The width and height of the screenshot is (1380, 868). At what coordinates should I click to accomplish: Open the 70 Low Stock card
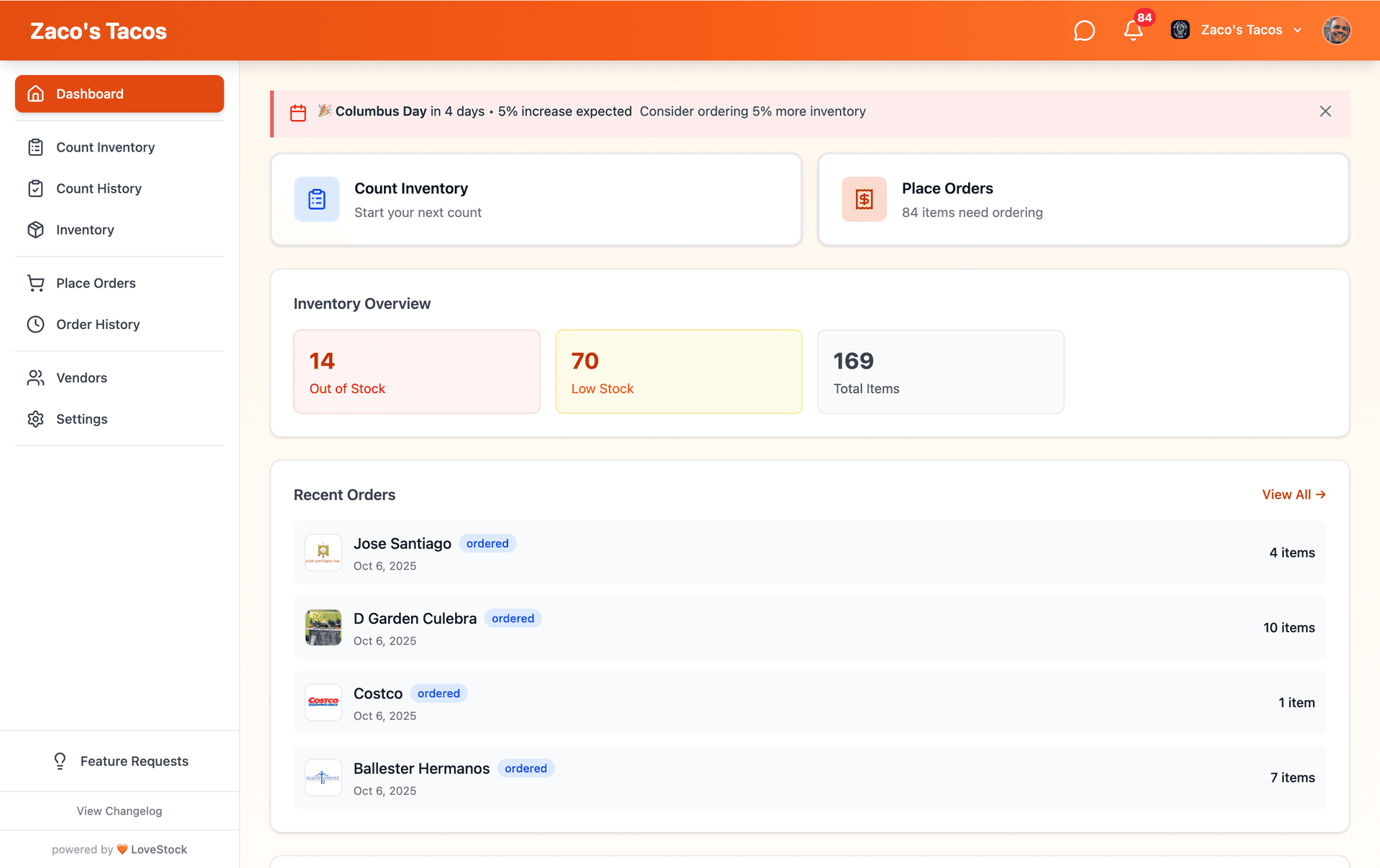click(x=678, y=371)
